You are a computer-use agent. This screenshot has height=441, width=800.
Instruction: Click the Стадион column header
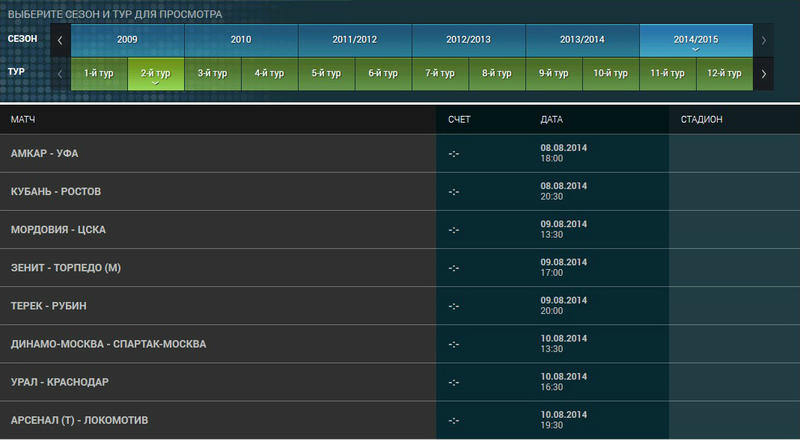pyautogui.click(x=702, y=119)
